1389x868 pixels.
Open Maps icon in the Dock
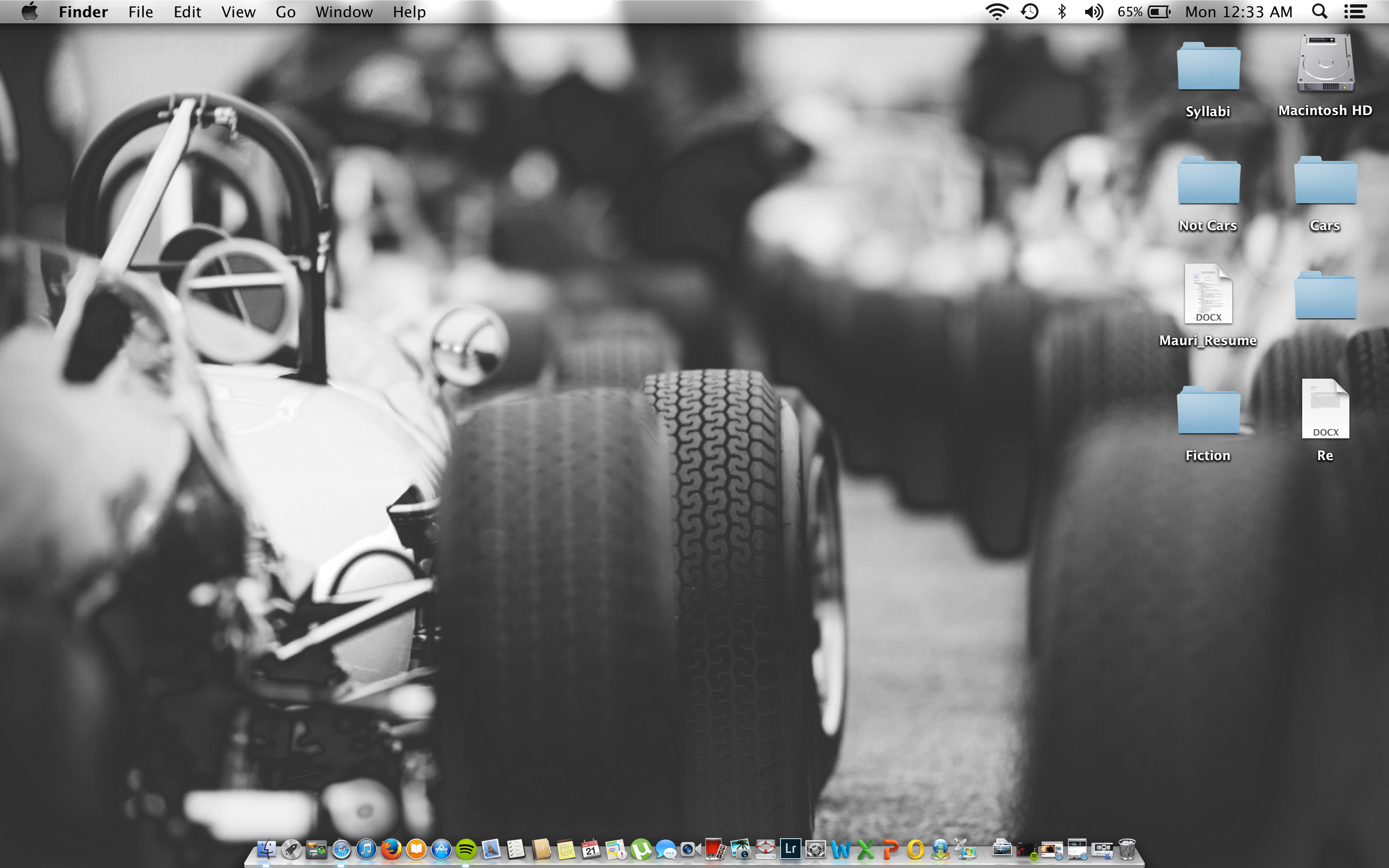[616, 849]
